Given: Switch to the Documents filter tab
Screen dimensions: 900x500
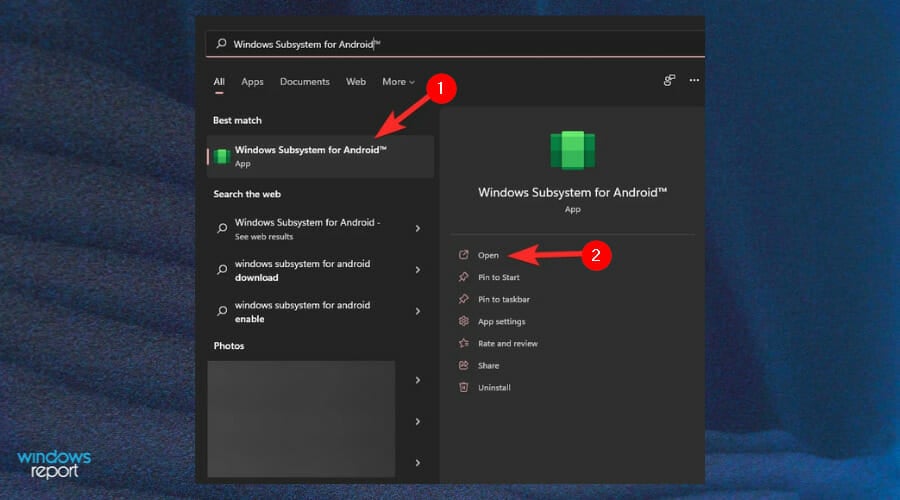Looking at the screenshot, I should 304,82.
